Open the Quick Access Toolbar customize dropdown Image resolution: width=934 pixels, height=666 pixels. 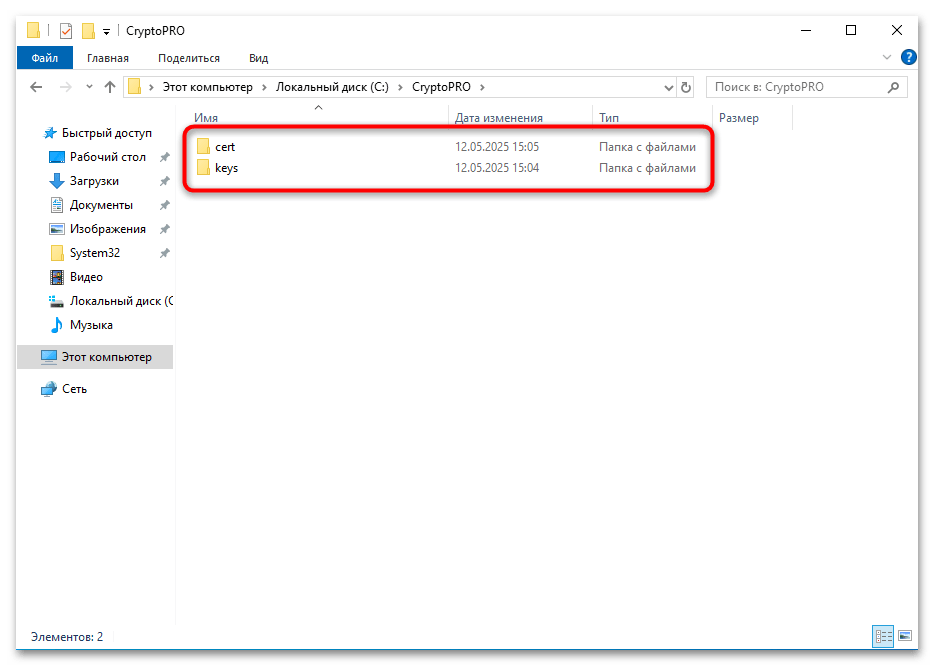pyautogui.click(x=107, y=31)
